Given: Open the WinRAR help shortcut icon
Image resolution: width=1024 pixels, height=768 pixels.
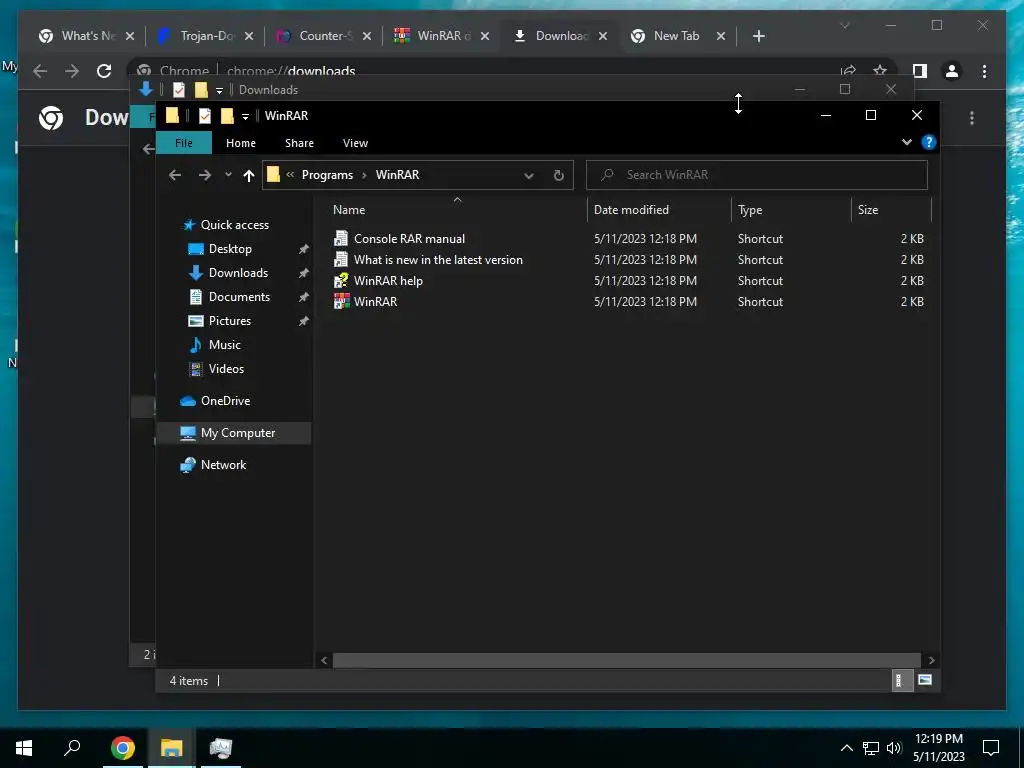Looking at the screenshot, I should click(x=341, y=280).
